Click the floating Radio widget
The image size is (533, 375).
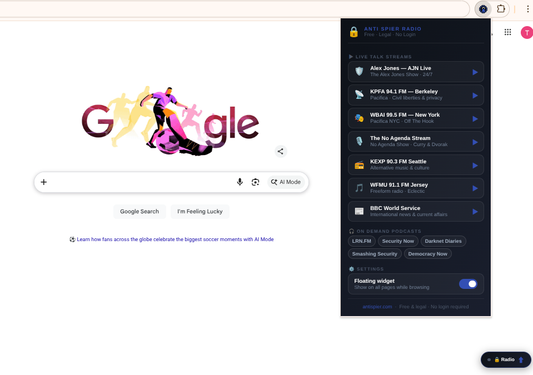pyautogui.click(x=506, y=360)
